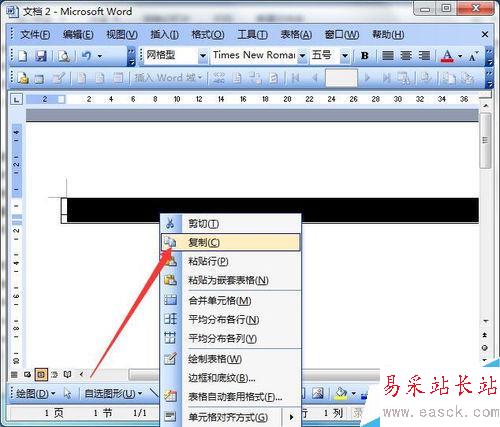Screen dimensions: 500x427
Task: Save the document with floppy icon
Action: tap(41, 56)
